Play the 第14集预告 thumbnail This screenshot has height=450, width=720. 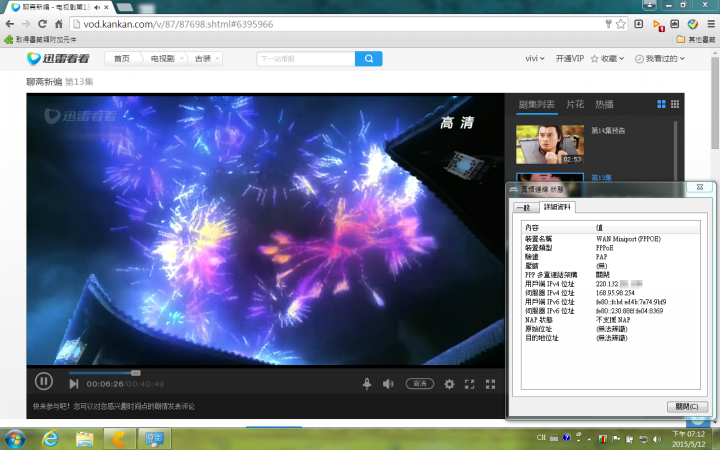[x=550, y=144]
